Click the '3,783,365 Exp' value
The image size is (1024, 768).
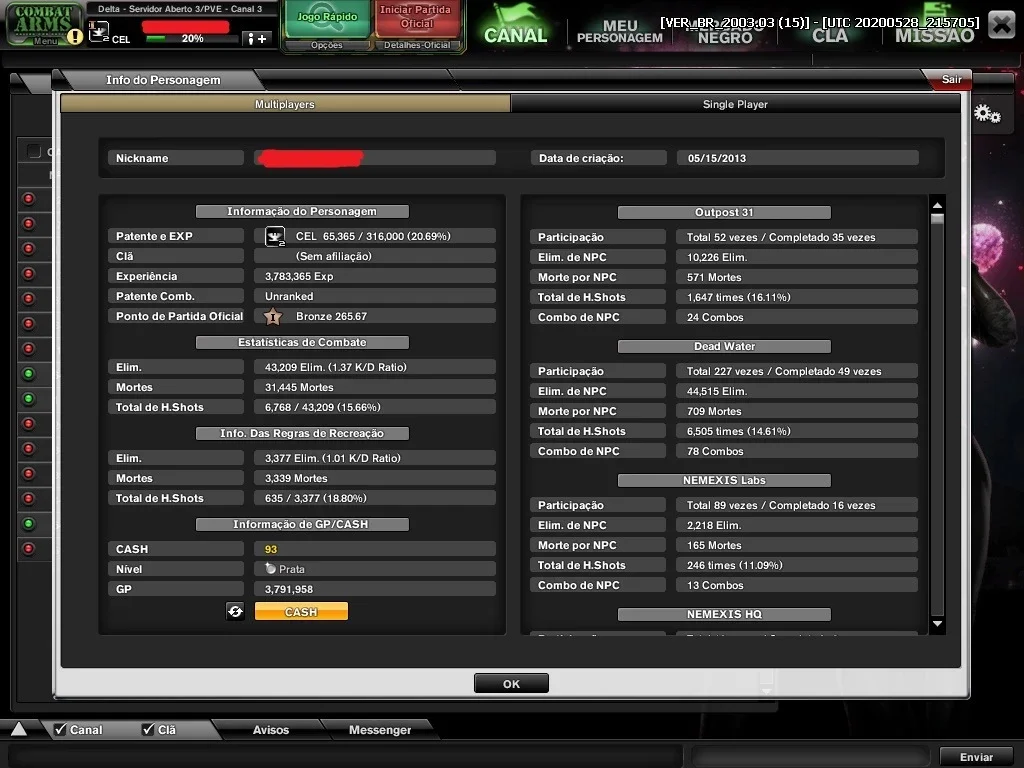click(299, 276)
